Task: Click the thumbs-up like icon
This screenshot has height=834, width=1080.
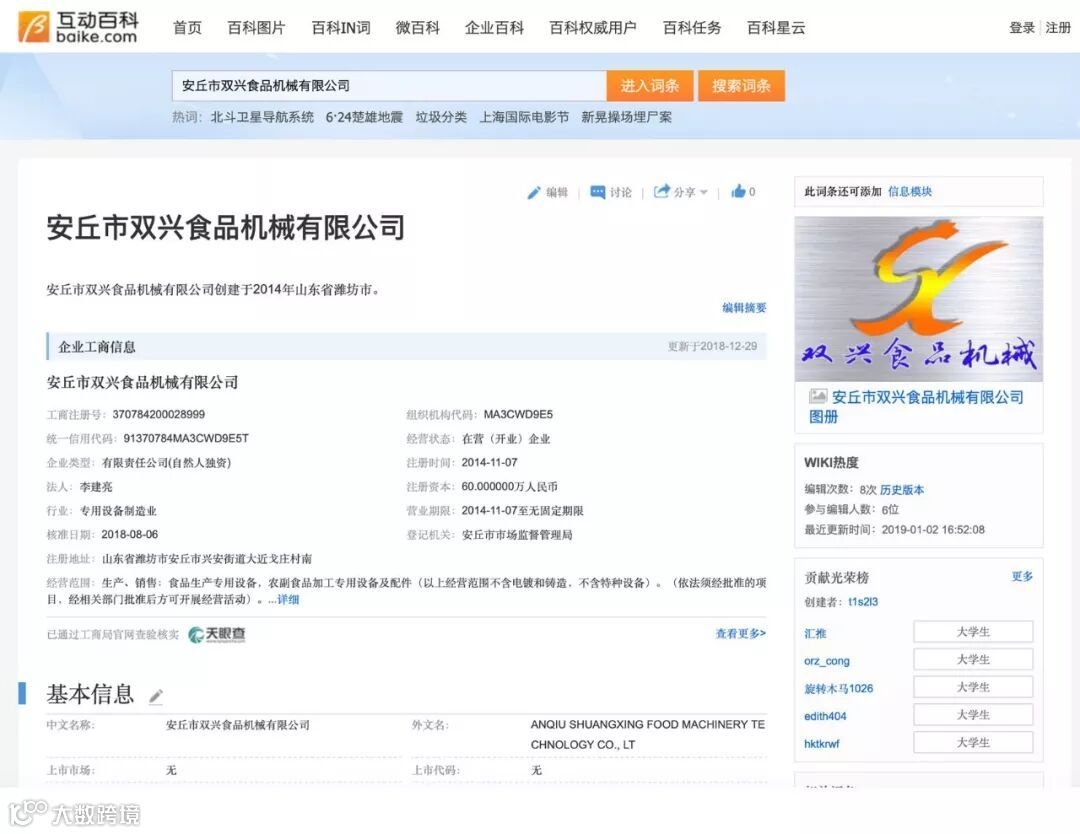Action: click(738, 191)
